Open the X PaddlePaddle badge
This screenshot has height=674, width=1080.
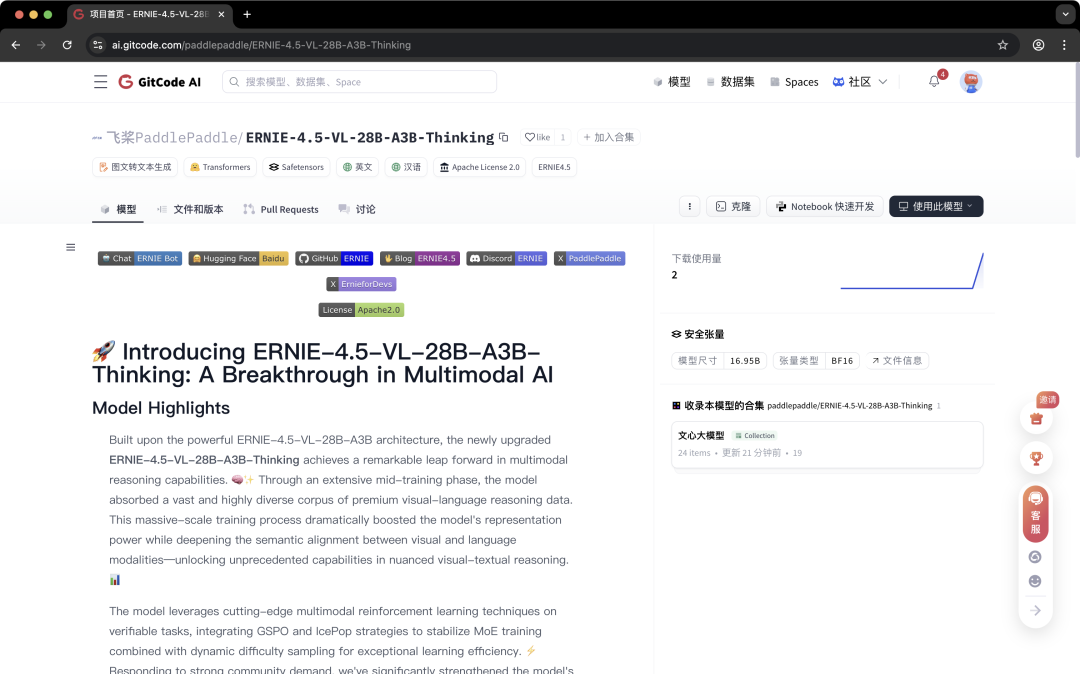[x=590, y=259]
